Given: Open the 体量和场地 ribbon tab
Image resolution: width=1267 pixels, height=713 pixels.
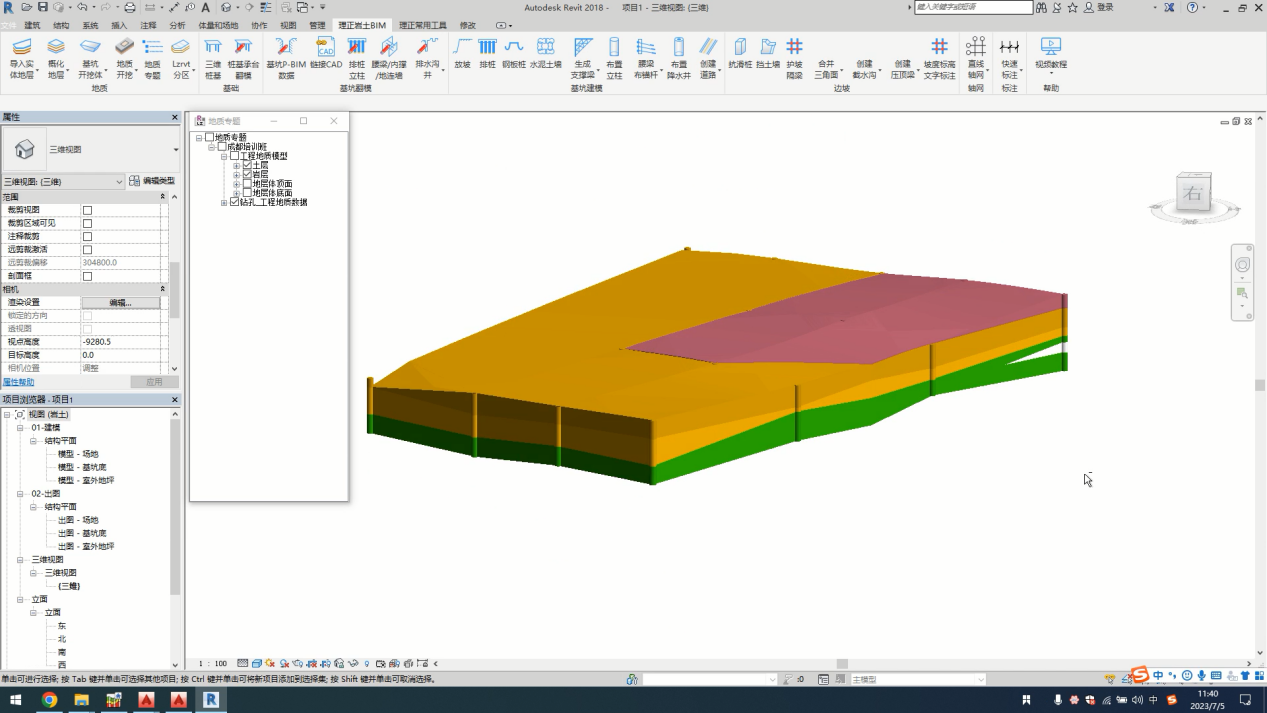Looking at the screenshot, I should pos(218,25).
